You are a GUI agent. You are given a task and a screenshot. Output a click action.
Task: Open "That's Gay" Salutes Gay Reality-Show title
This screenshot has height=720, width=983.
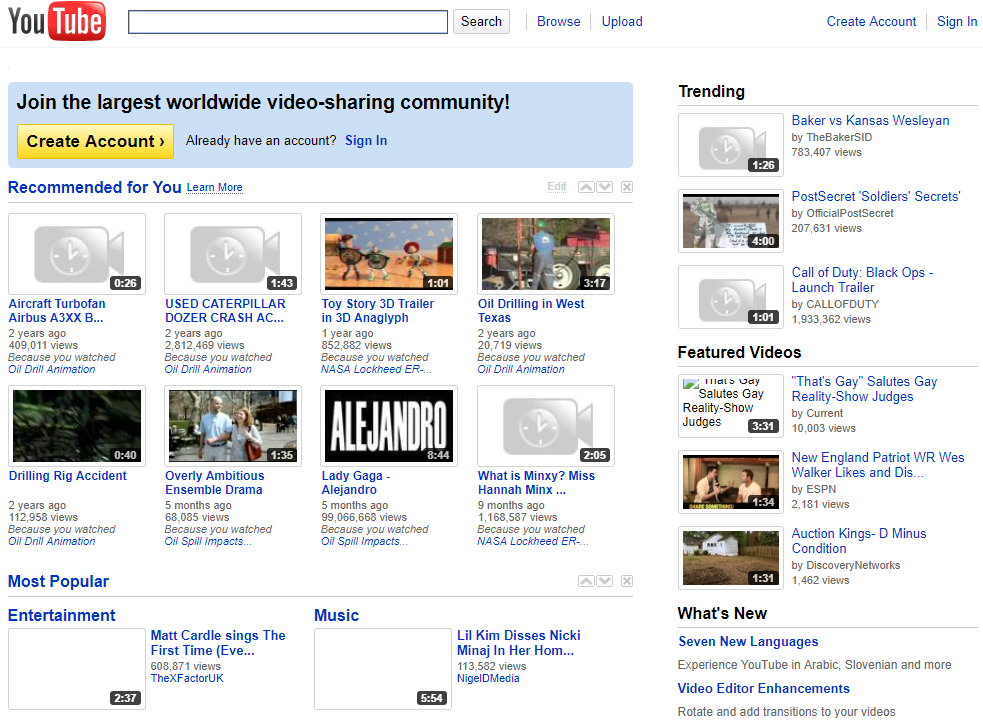click(864, 389)
